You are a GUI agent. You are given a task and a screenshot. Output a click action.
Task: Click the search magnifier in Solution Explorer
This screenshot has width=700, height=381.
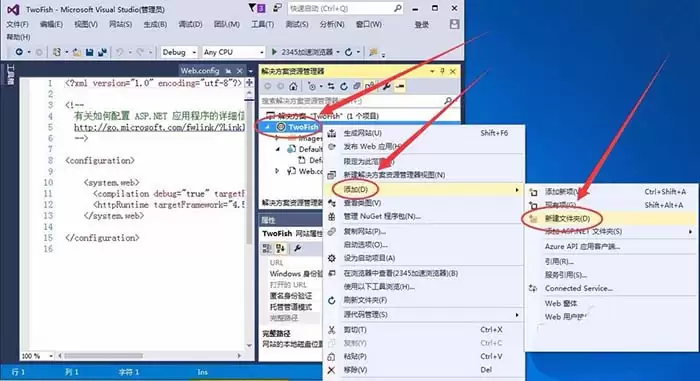tap(448, 101)
